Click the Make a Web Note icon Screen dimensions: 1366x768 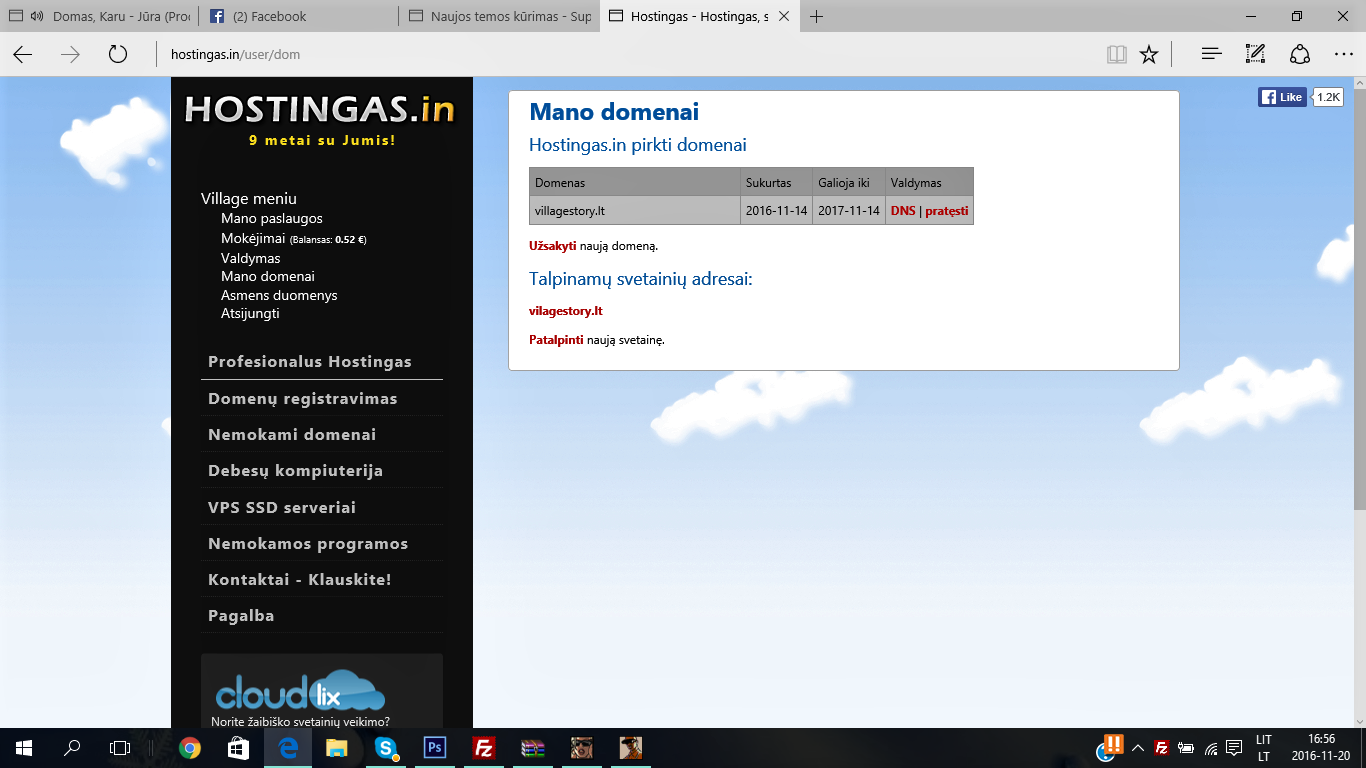(1255, 54)
